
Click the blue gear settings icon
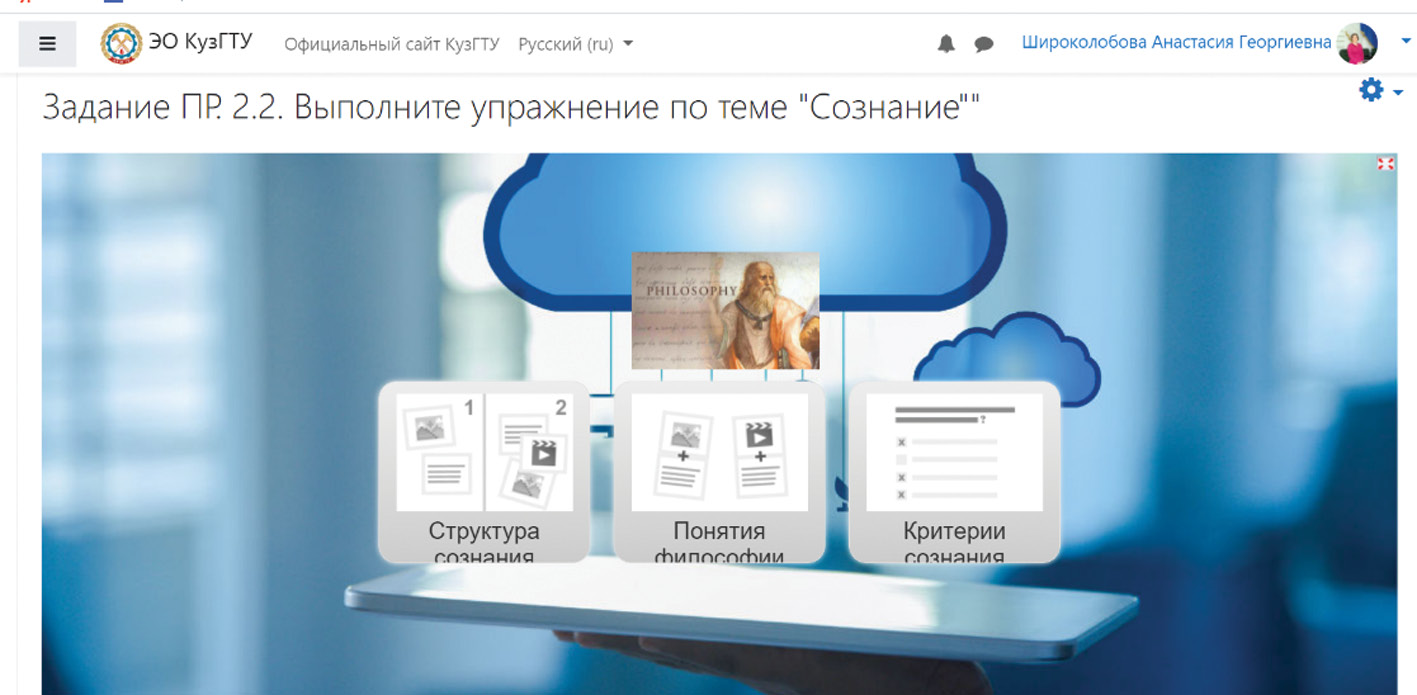click(1370, 91)
